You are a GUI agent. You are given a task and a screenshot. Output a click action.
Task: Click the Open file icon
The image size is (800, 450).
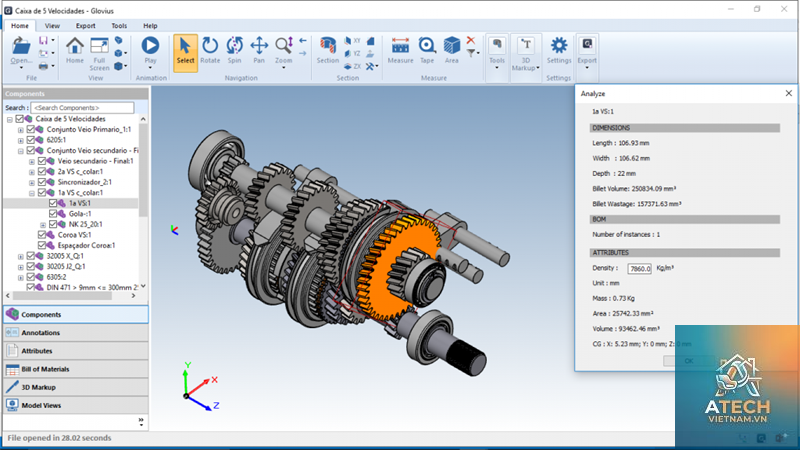pyautogui.click(x=21, y=46)
